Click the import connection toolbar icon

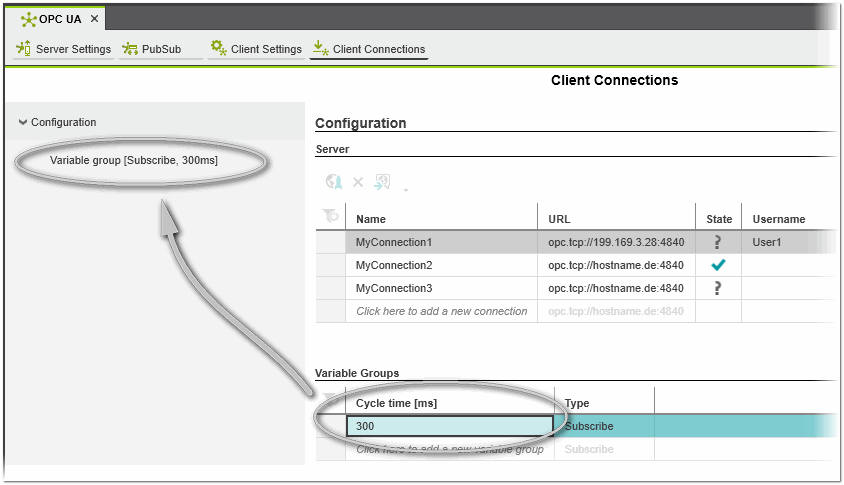tap(382, 183)
